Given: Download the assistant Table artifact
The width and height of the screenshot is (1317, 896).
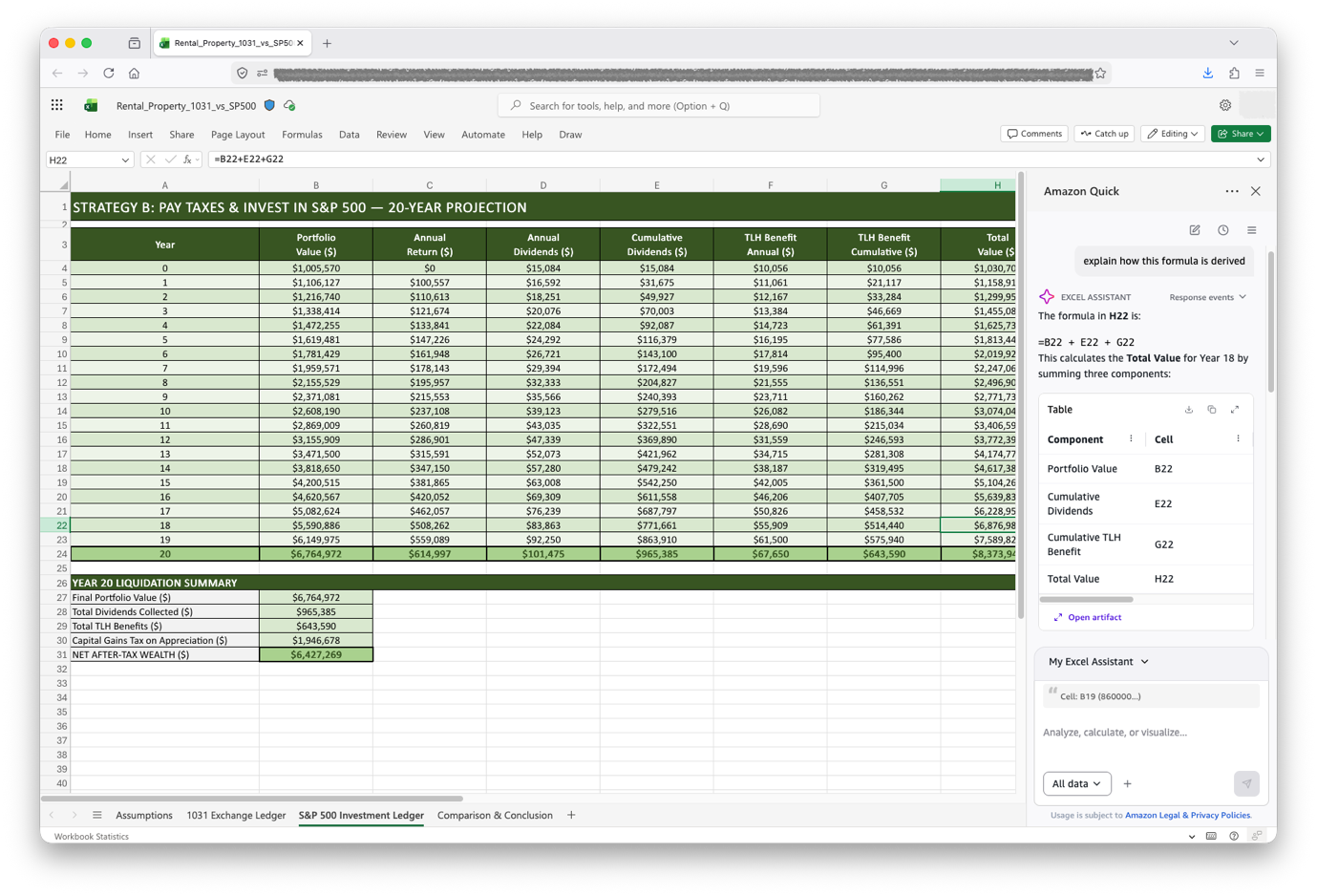Looking at the screenshot, I should tap(1189, 410).
